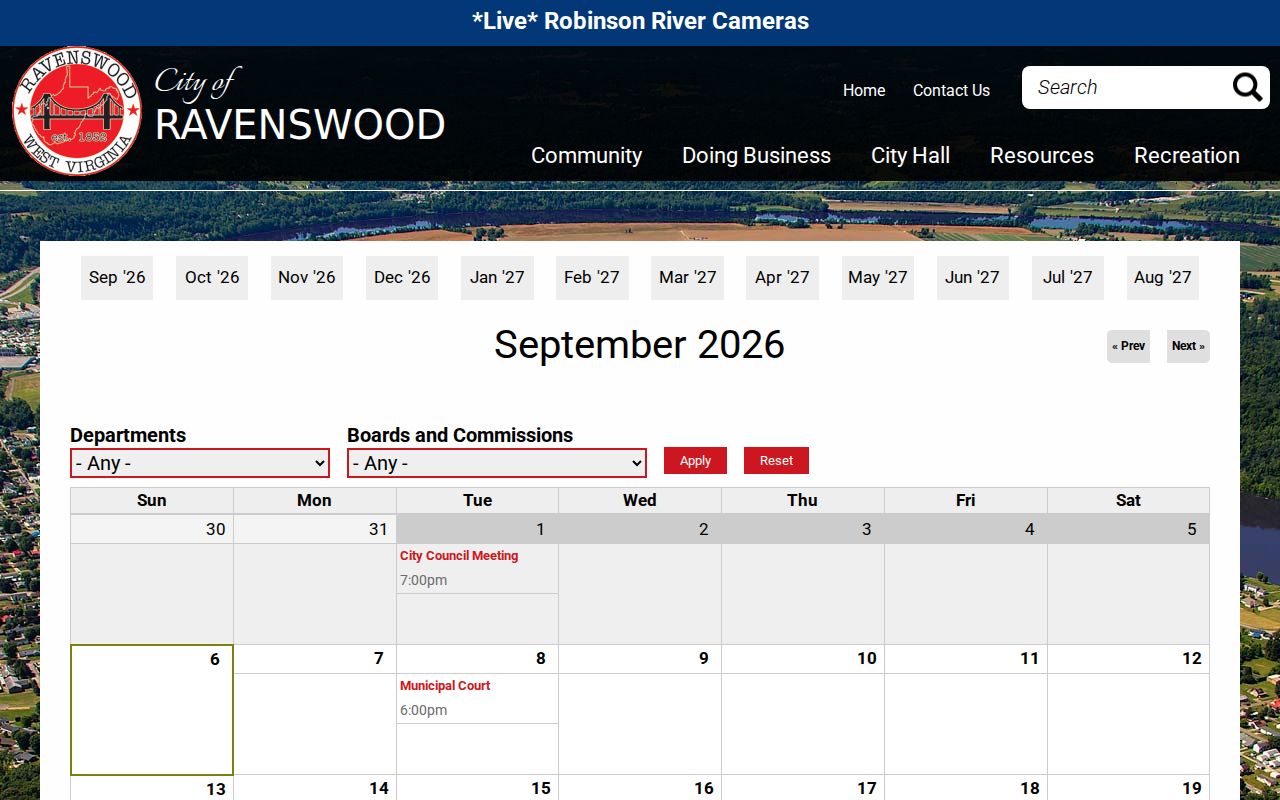Screen dimensions: 1280x800
Task: Select the Jun '27 month tab
Action: click(972, 277)
